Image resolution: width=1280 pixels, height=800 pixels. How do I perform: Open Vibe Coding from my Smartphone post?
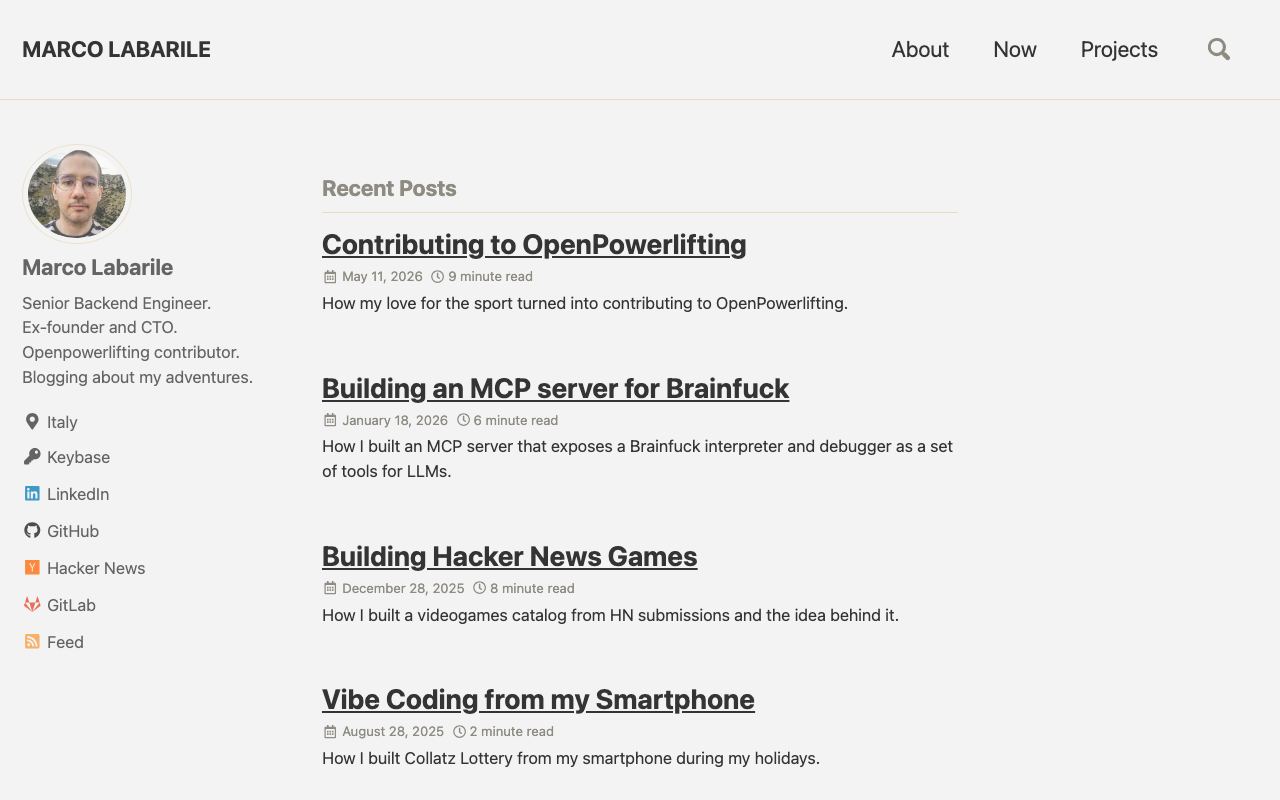(x=538, y=699)
